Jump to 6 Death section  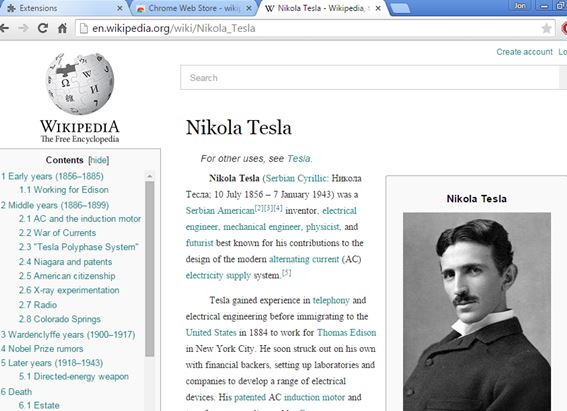coord(16,392)
